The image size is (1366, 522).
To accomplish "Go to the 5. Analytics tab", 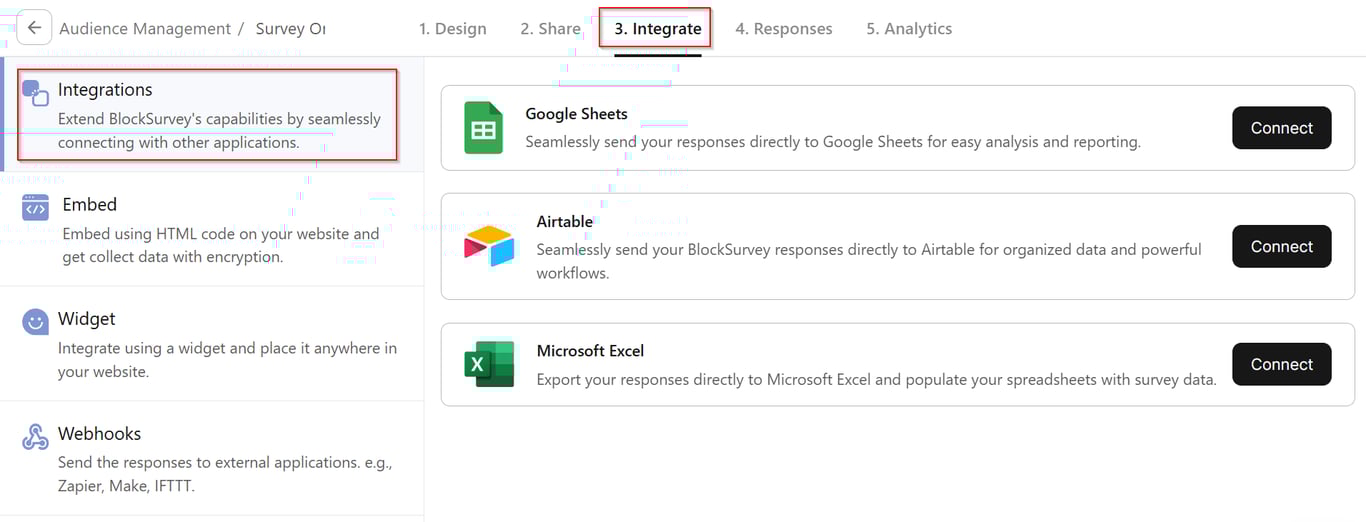I will coord(909,29).
